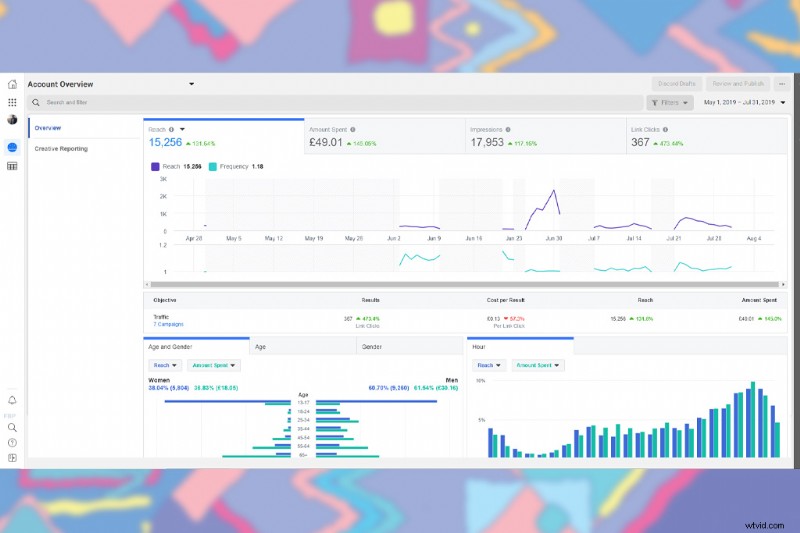800x533 pixels.
Task: Switch to the Age and Gender tab
Action: tap(196, 346)
